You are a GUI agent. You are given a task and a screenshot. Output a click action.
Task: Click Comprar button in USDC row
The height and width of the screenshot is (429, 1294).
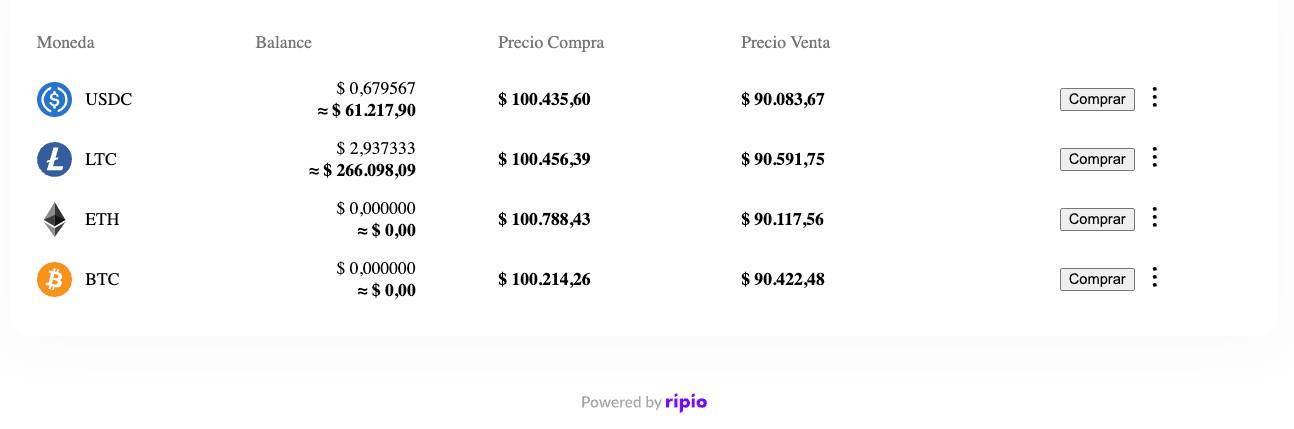click(x=1097, y=99)
